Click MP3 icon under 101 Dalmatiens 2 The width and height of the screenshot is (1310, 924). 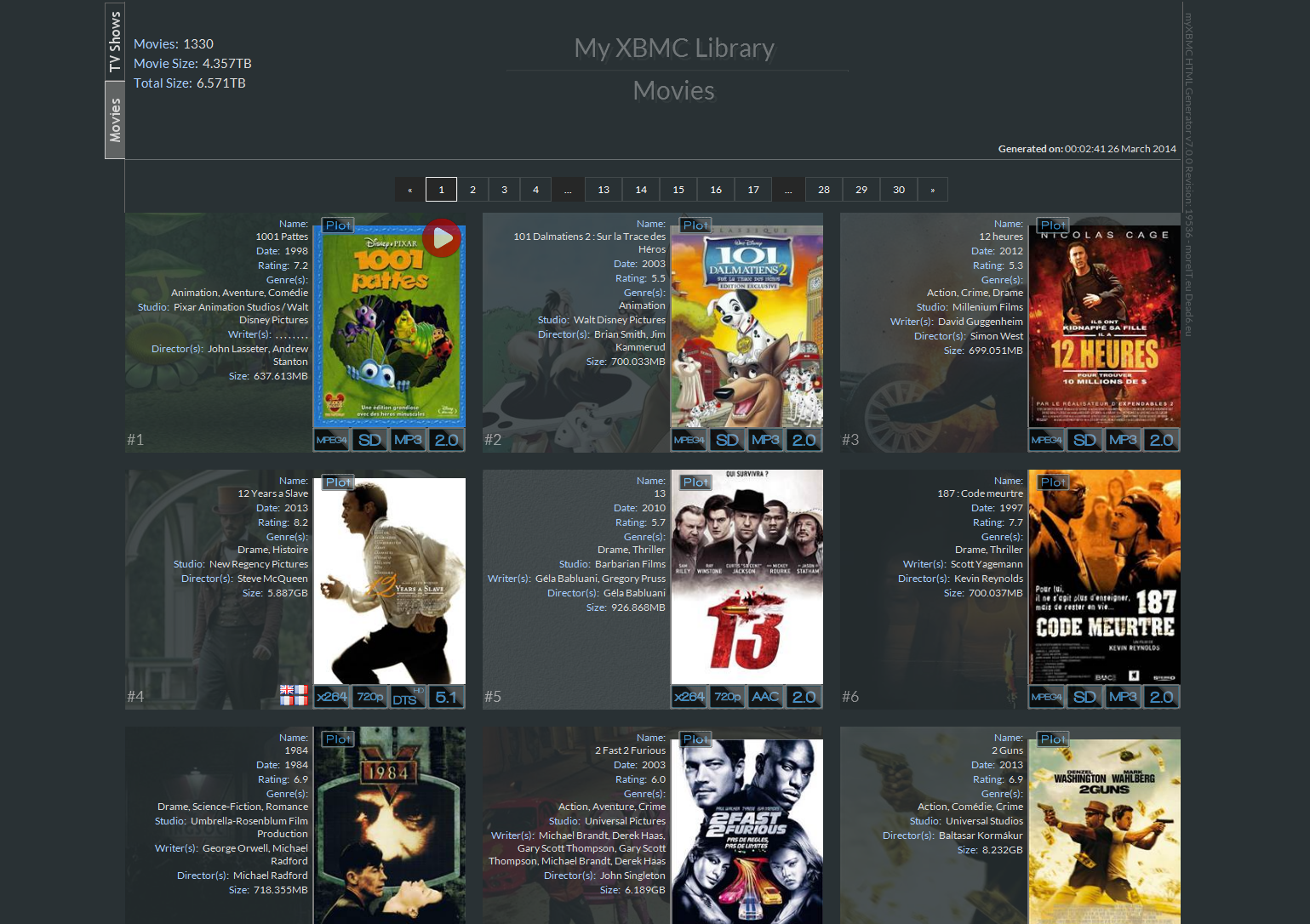point(766,440)
